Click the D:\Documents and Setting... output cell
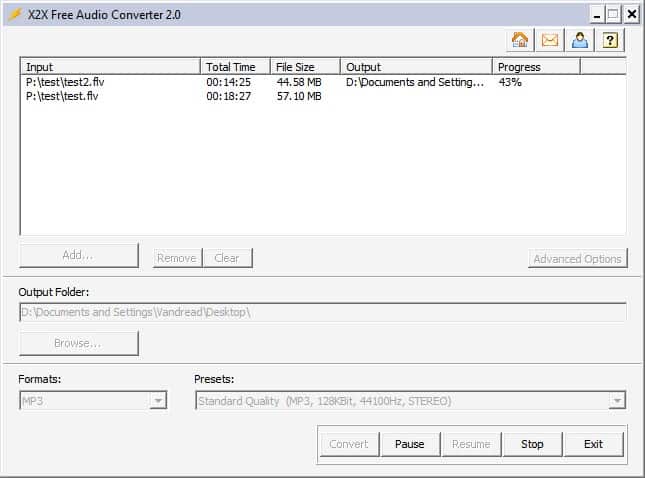The width and height of the screenshot is (645, 478). point(415,82)
